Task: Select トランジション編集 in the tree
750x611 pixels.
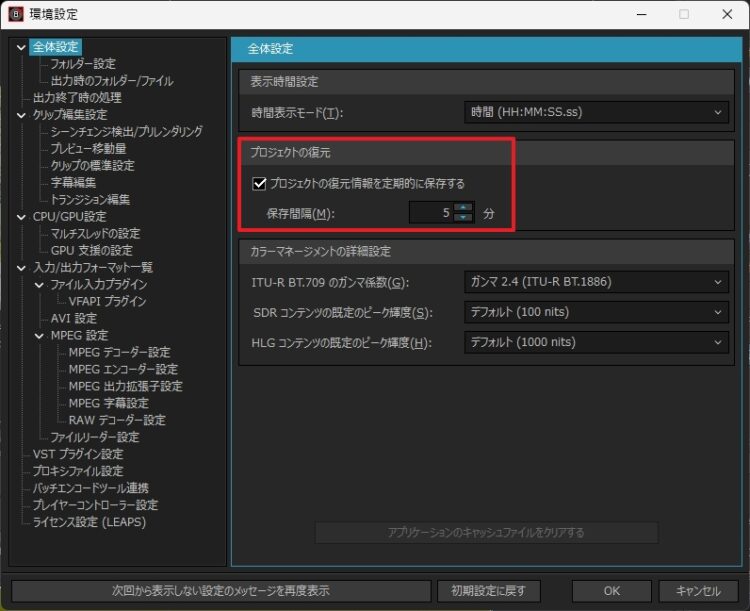Action: pyautogui.click(x=90, y=200)
